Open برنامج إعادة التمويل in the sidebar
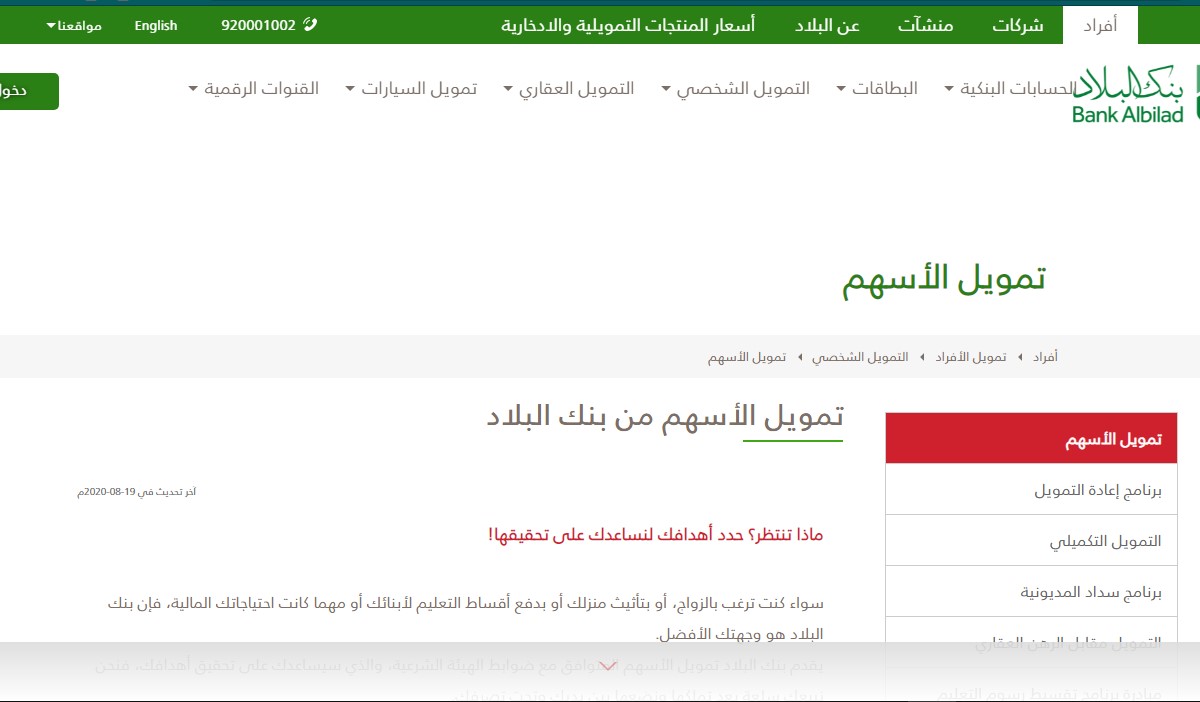This screenshot has width=1200, height=702. [x=1031, y=490]
